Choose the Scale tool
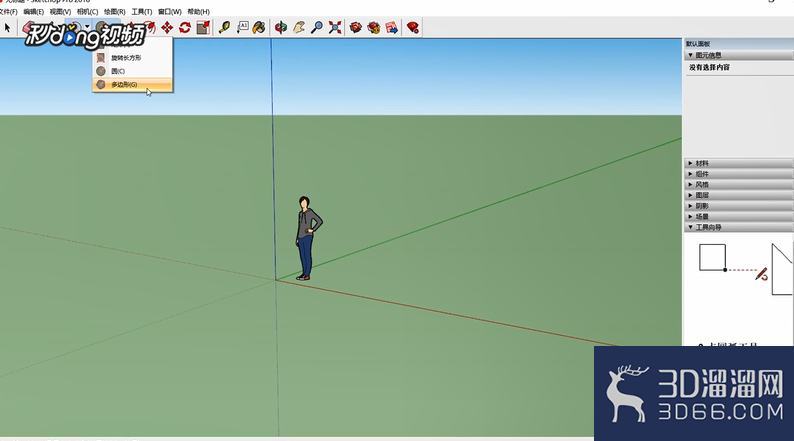This screenshot has width=794, height=441. [203, 27]
